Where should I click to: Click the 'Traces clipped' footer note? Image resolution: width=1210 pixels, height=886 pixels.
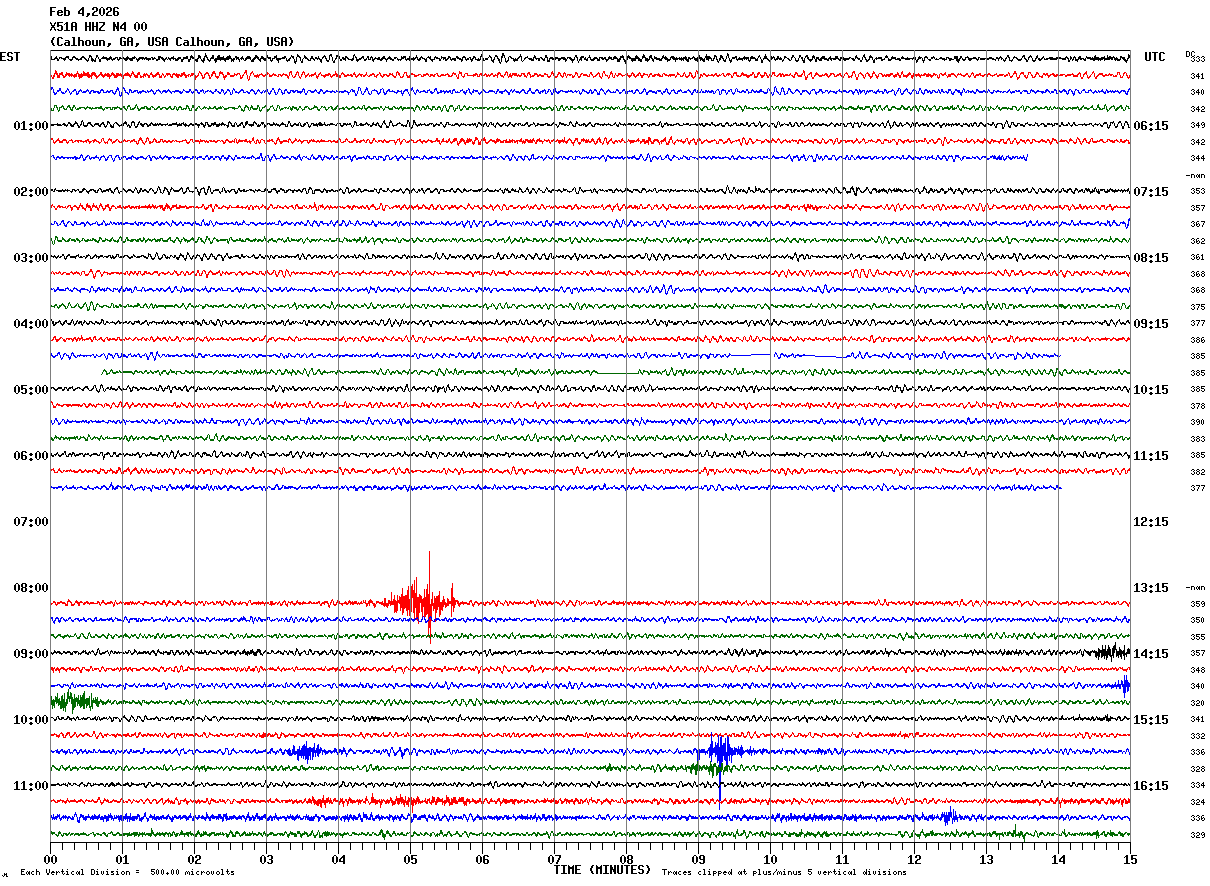pos(784,873)
